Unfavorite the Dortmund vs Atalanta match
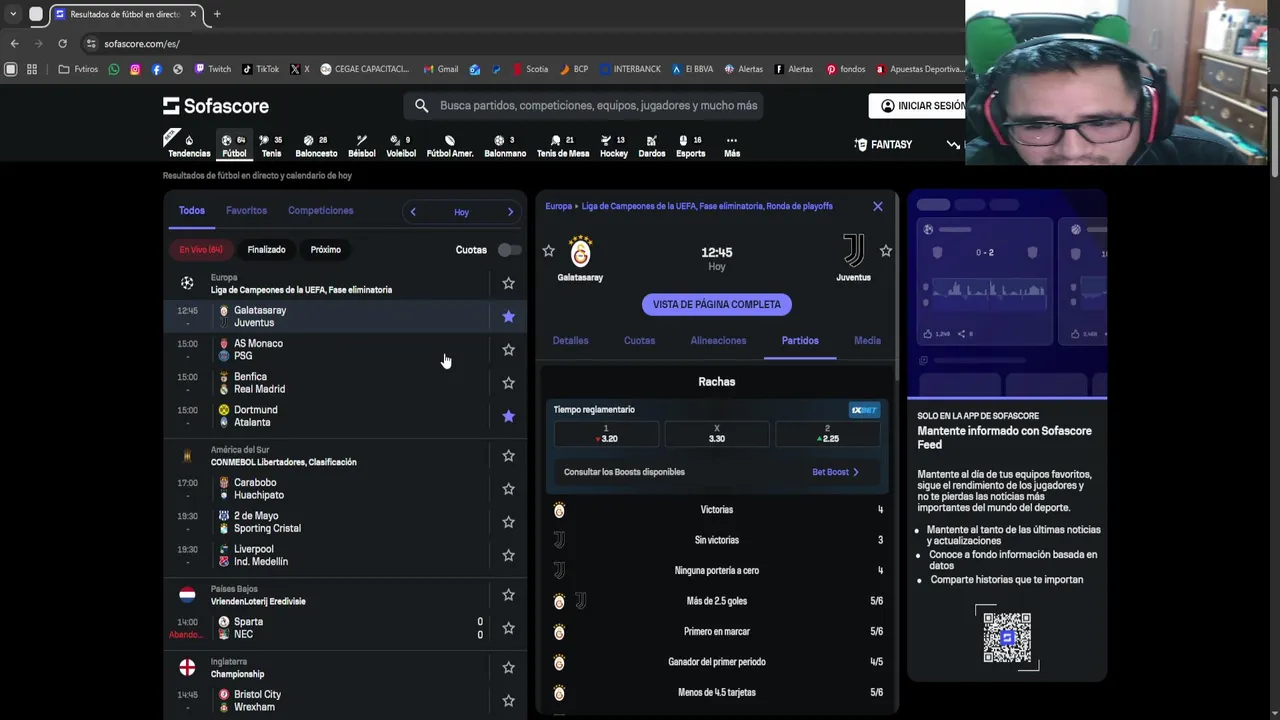The width and height of the screenshot is (1280, 720). click(x=508, y=416)
